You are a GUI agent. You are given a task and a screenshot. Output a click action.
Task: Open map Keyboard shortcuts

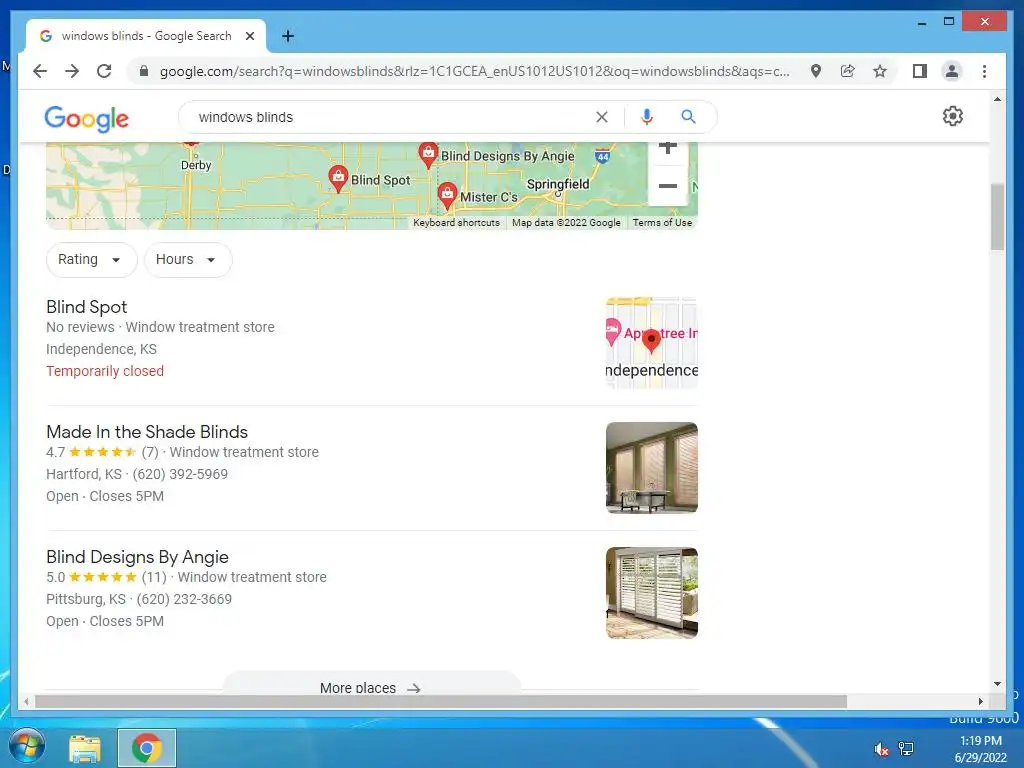[456, 223]
